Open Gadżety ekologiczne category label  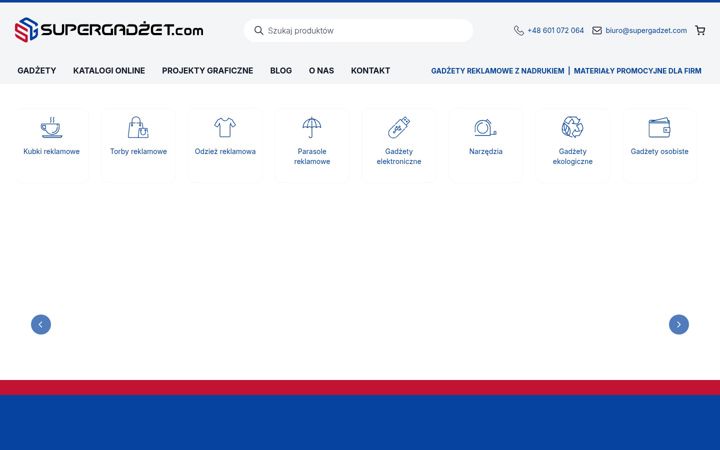(x=572, y=157)
